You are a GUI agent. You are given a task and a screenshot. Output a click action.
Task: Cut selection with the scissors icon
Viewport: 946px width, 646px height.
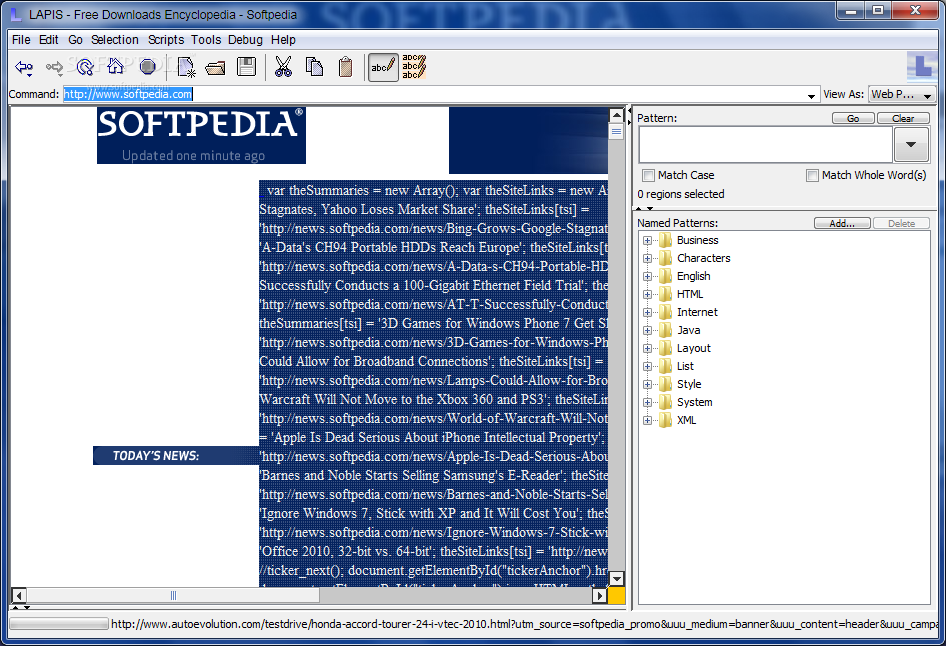tap(283, 66)
